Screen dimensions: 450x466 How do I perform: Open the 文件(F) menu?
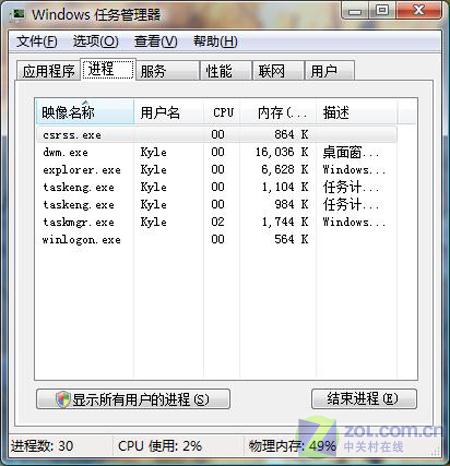(x=37, y=42)
